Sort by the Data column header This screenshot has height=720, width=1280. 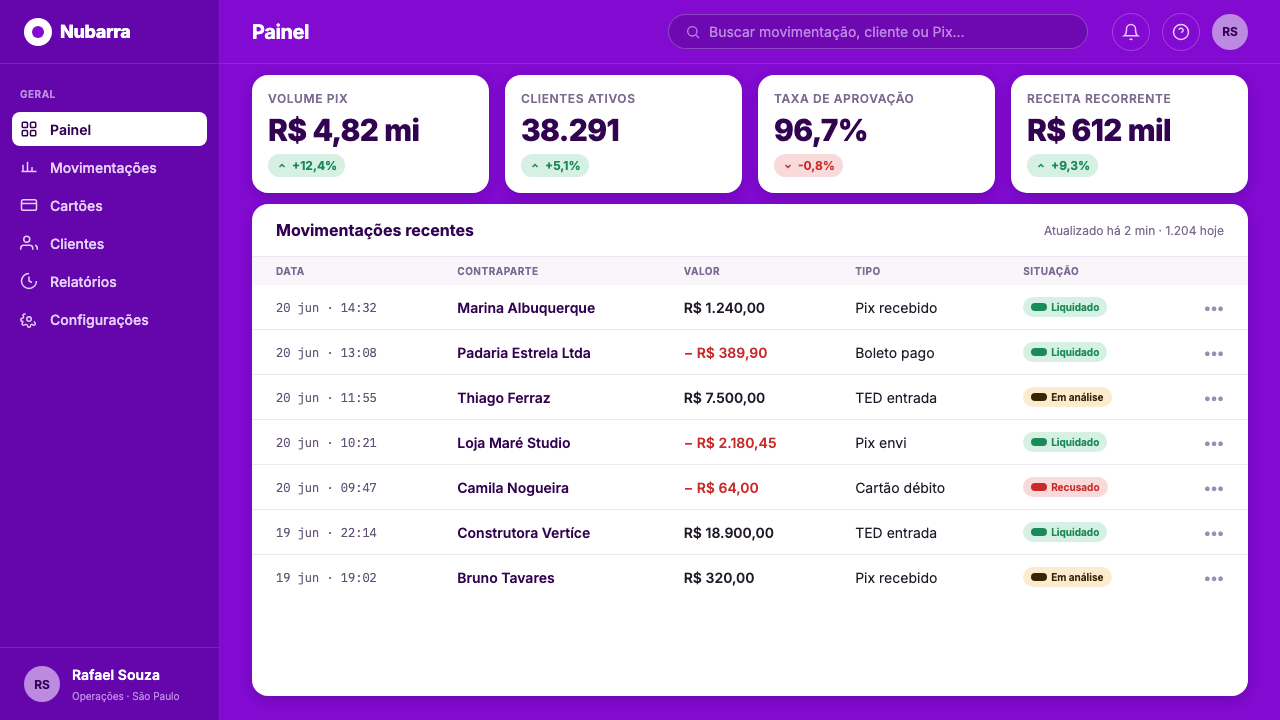point(290,271)
